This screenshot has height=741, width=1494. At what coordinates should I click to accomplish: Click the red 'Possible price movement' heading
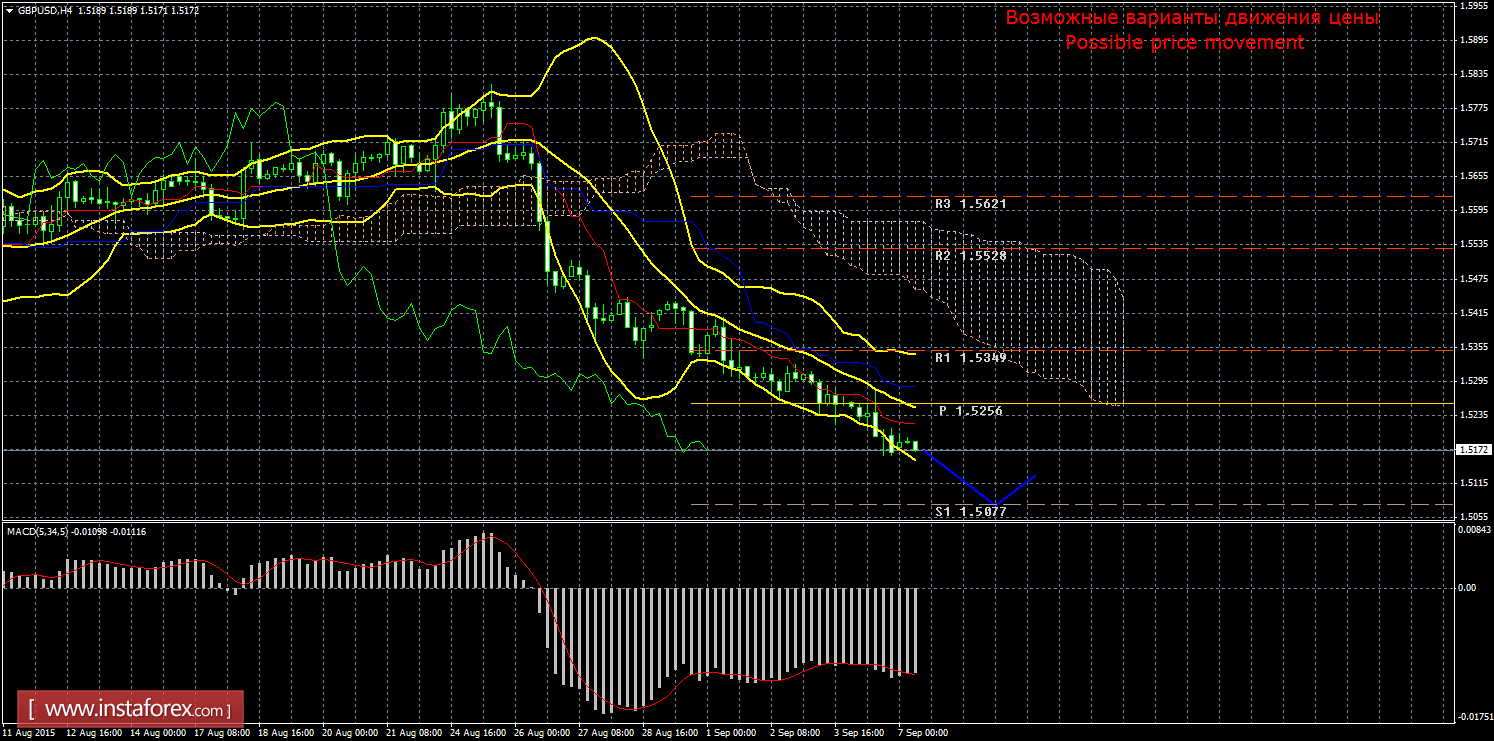point(1184,43)
